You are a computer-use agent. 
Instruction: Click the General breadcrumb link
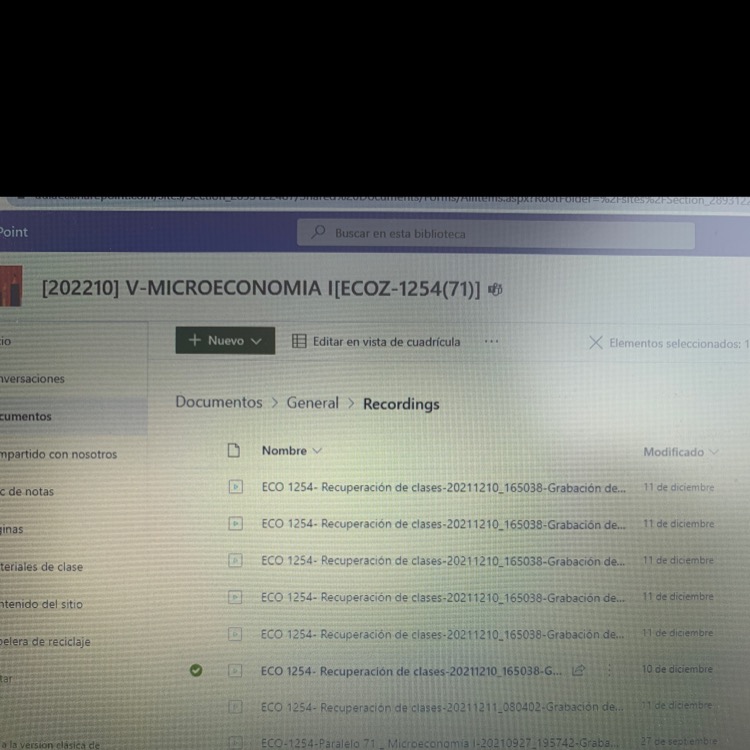point(312,402)
